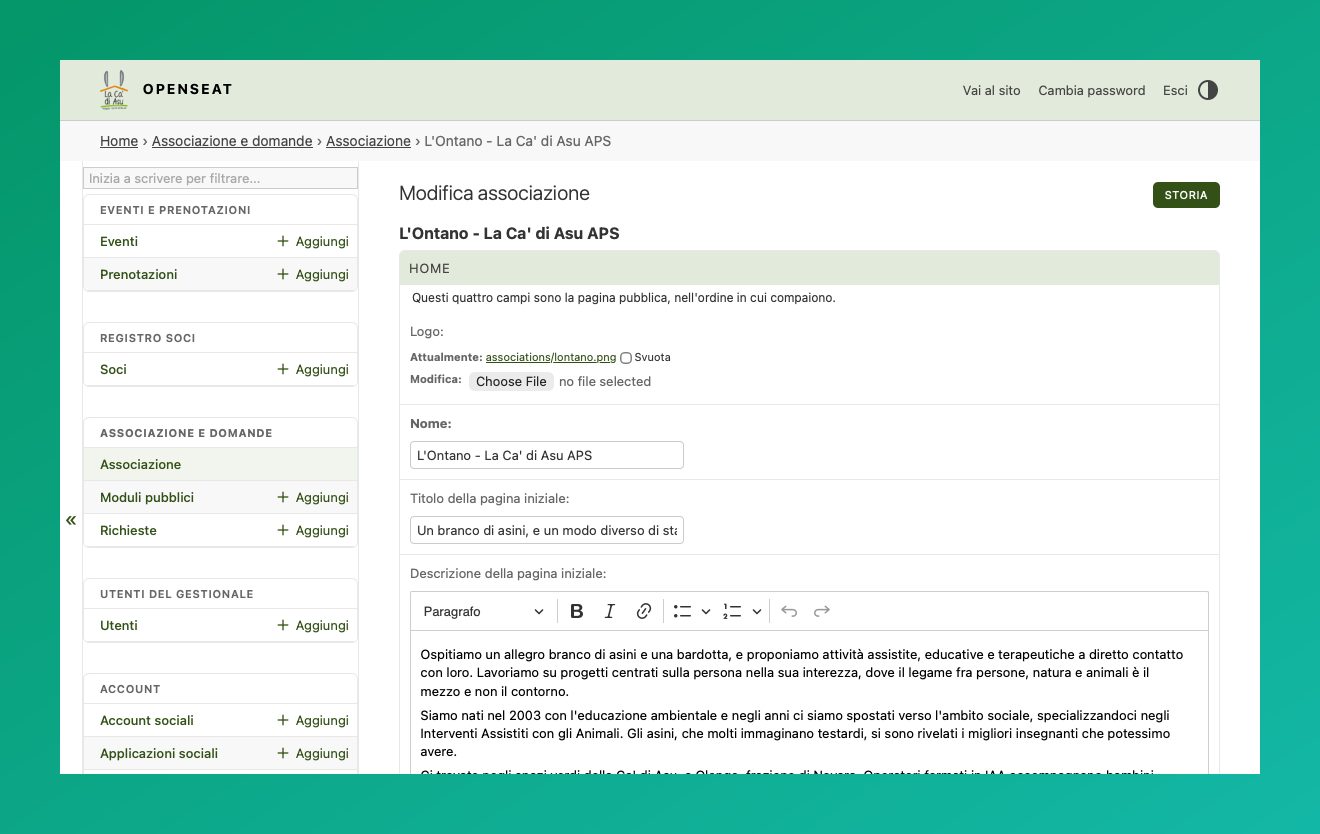Follow the Vai al sito link
Viewport: 1320px width, 834px height.
[x=992, y=90]
